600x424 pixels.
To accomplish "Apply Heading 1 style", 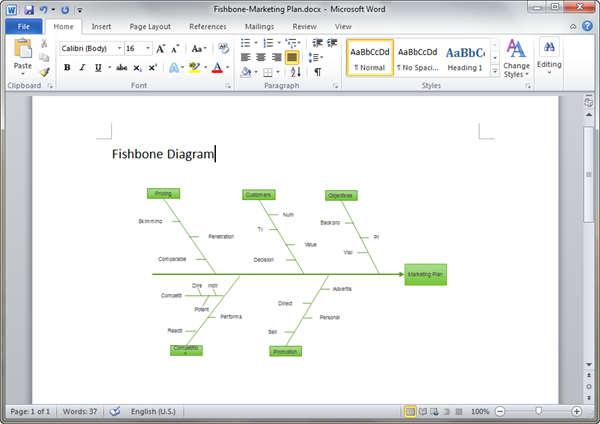I will [465, 57].
